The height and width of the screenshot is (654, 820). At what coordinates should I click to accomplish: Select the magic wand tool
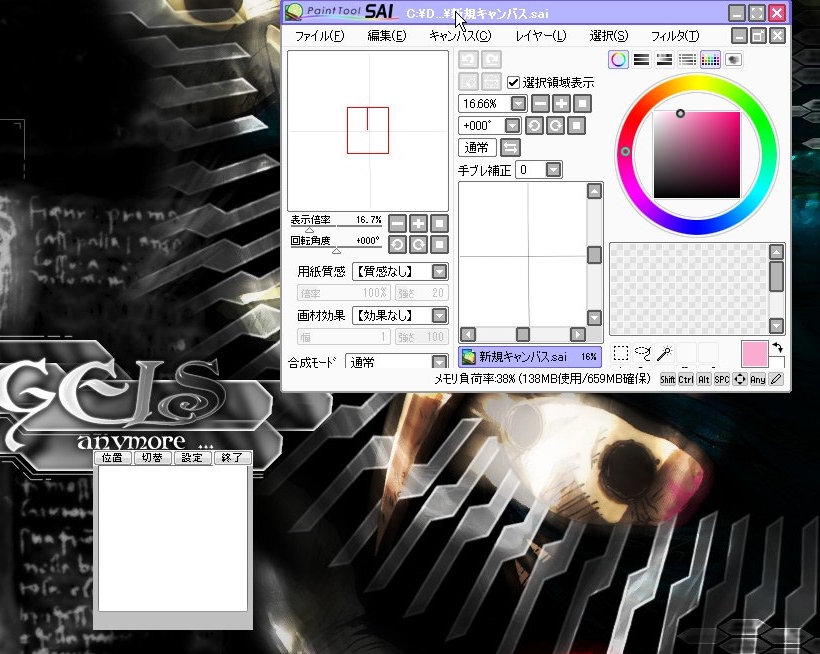pos(665,353)
